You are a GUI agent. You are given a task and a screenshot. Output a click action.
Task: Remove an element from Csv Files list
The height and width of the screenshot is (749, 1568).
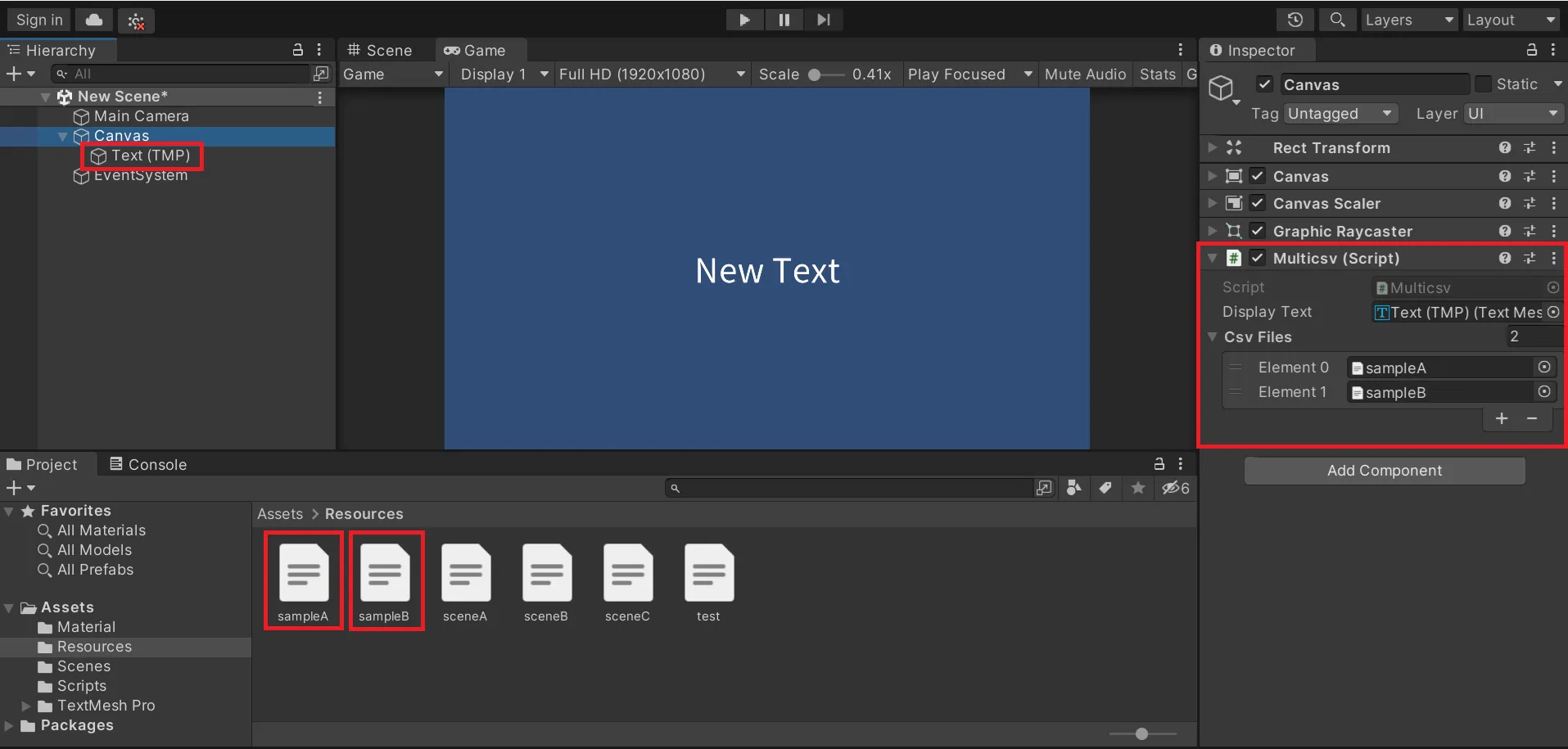pyautogui.click(x=1532, y=418)
